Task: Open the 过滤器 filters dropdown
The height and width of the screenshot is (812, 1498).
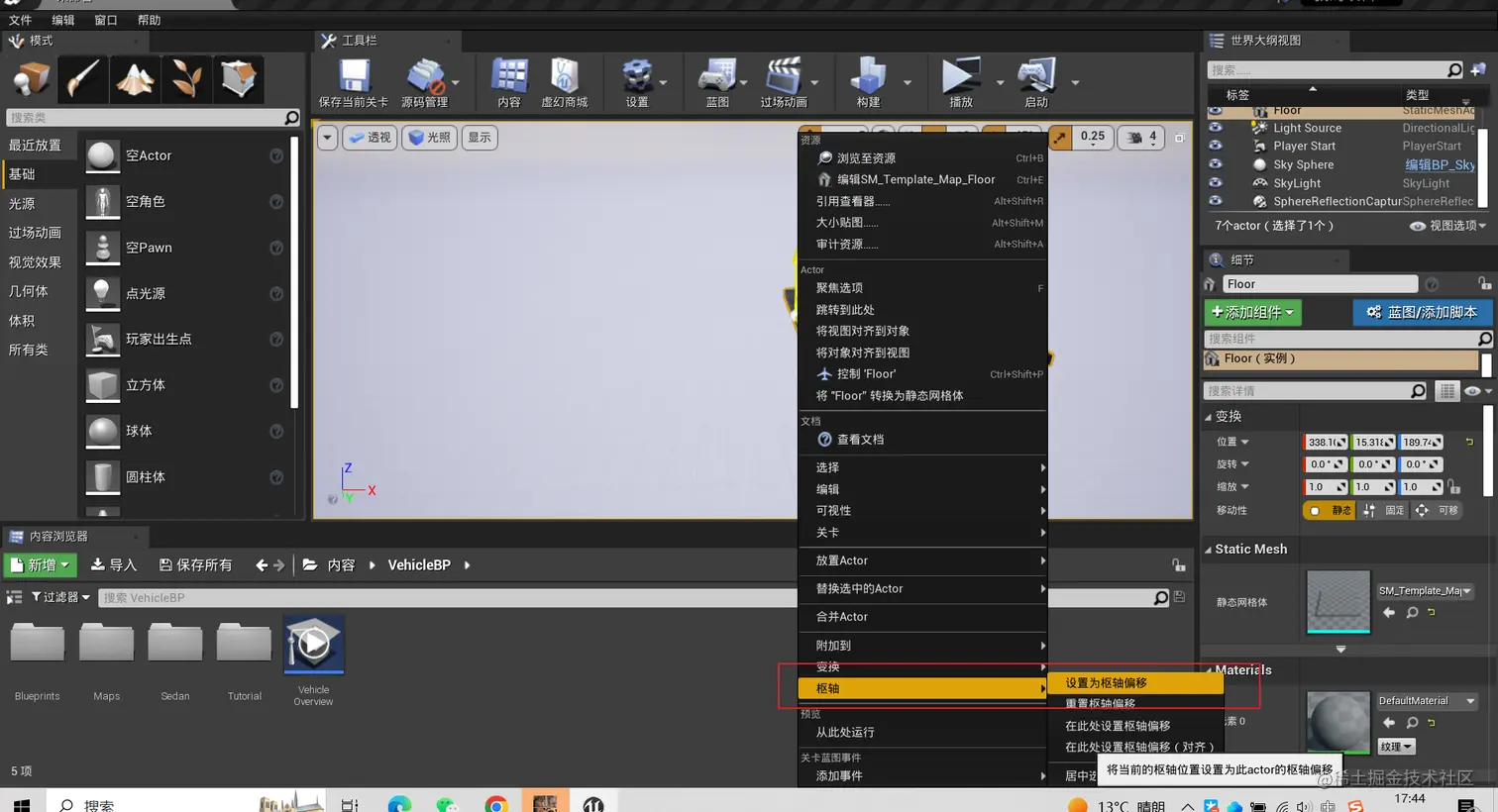Action: tap(60, 597)
